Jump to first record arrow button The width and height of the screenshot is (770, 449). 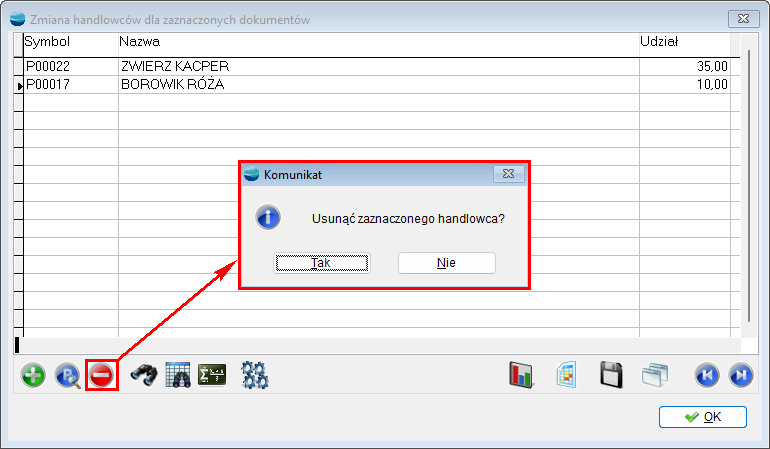pyautogui.click(x=707, y=376)
